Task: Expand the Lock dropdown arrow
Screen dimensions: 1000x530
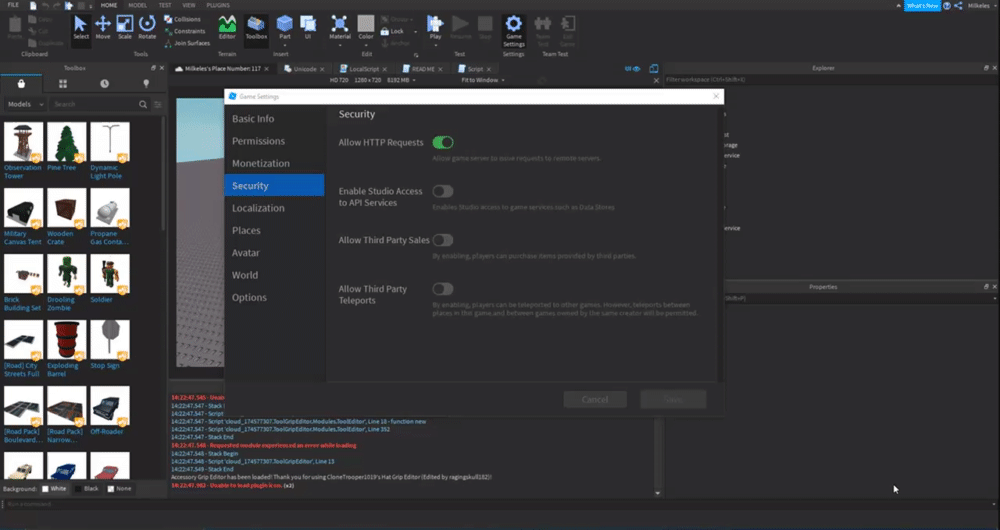Action: [415, 31]
